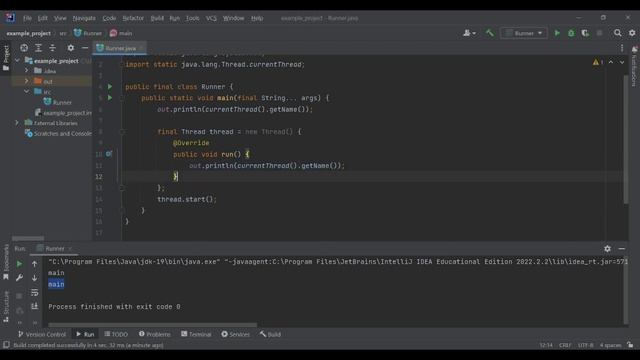The width and height of the screenshot is (640, 360).
Task: Open the Services tool window
Action: coord(235,334)
